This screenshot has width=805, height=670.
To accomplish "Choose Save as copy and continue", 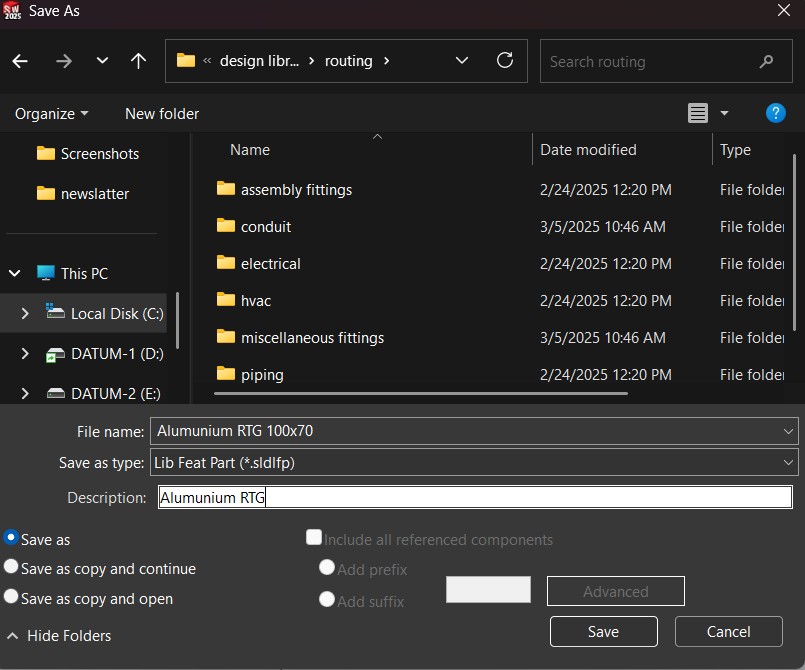I will (x=12, y=567).
